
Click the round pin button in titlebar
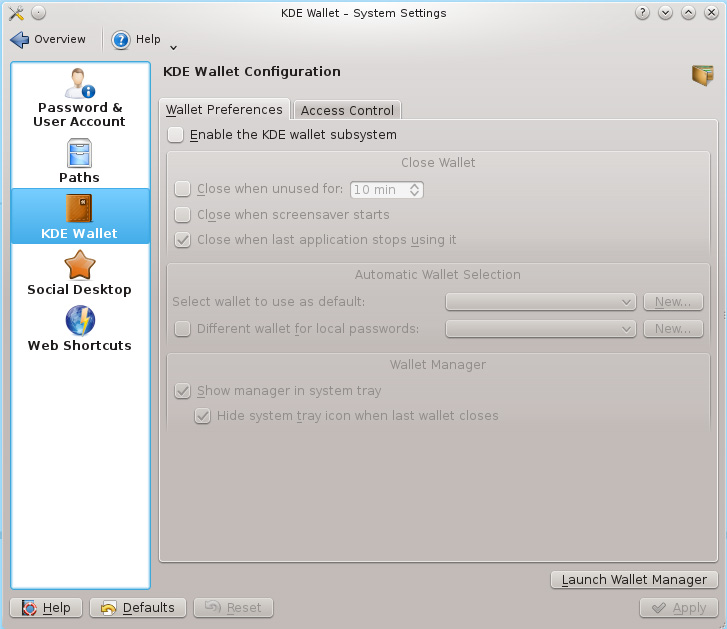coord(38,13)
